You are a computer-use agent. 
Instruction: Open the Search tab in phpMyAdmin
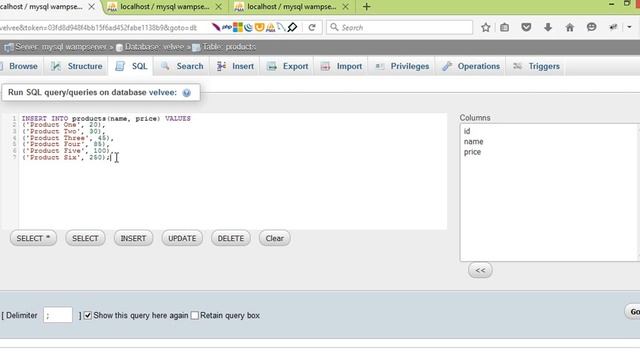(182, 66)
